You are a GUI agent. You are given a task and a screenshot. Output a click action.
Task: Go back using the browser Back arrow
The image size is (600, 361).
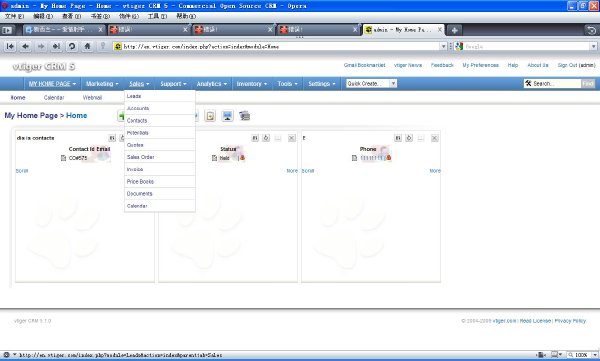[26, 46]
